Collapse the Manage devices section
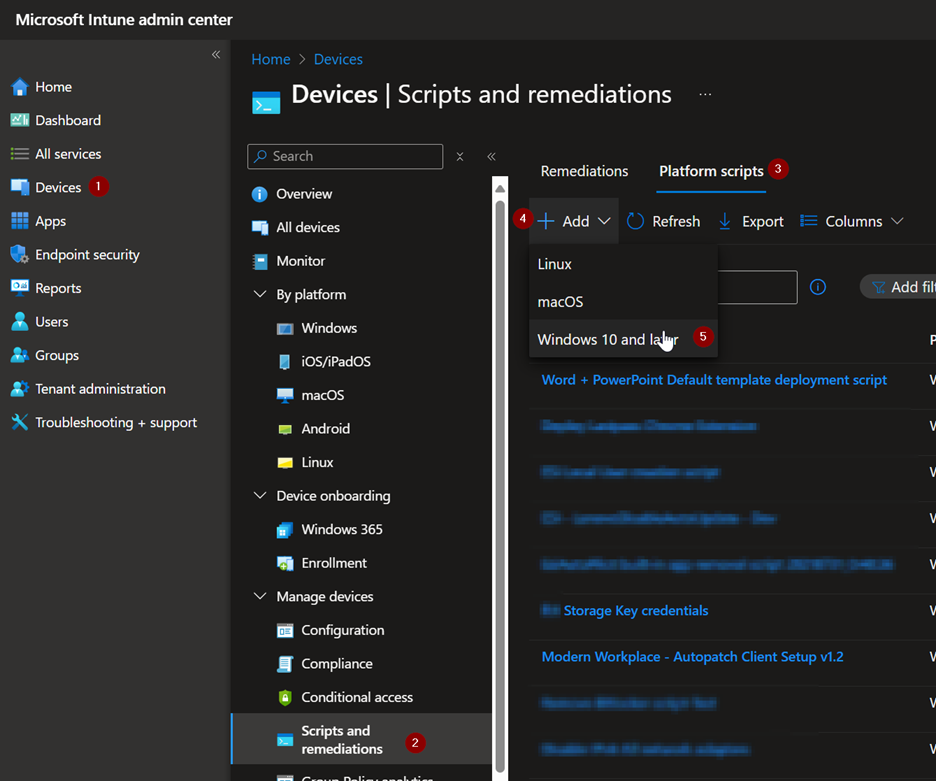 260,596
